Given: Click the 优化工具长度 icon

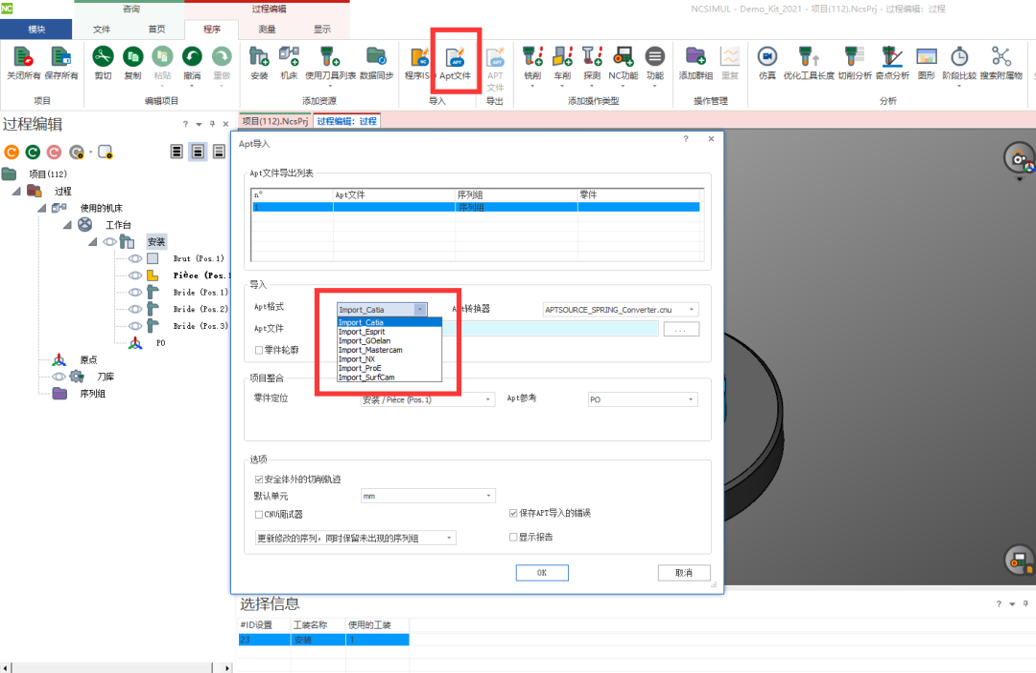Looking at the screenshot, I should [808, 57].
